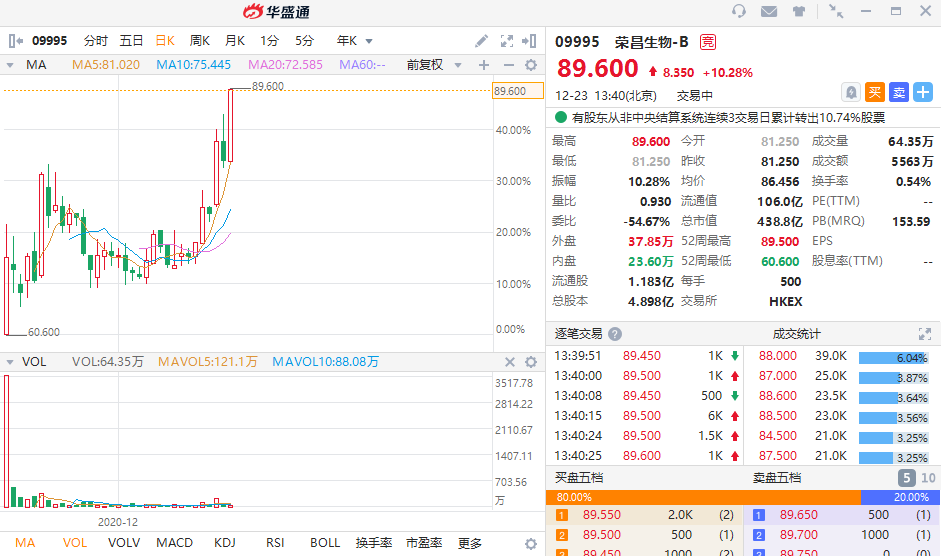Select the VOL indicator tab at bottom
This screenshot has height=556, width=941.
(74, 543)
